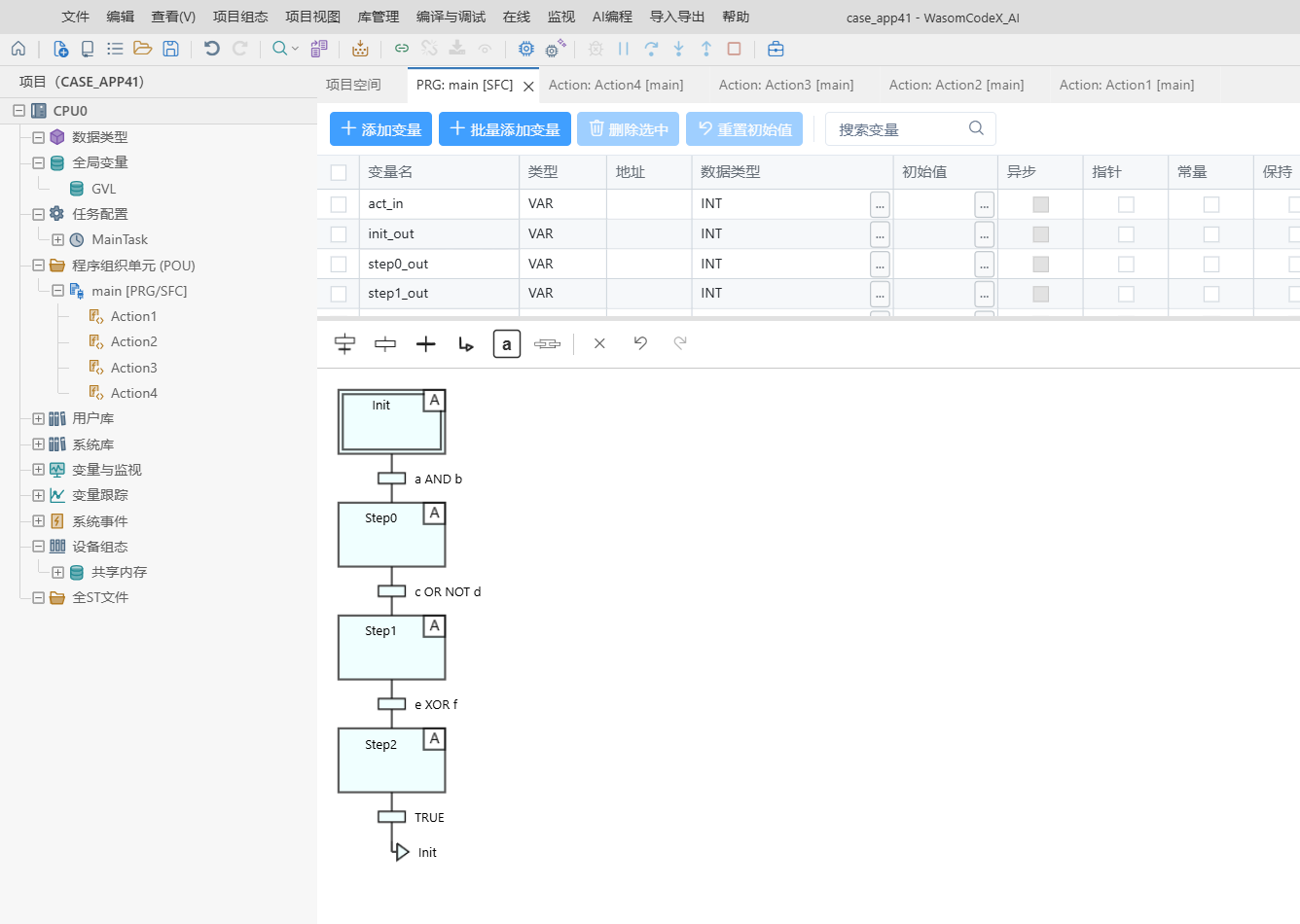The height and width of the screenshot is (924, 1300).
Task: Expand the 系统库 tree node
Action: click(x=38, y=444)
